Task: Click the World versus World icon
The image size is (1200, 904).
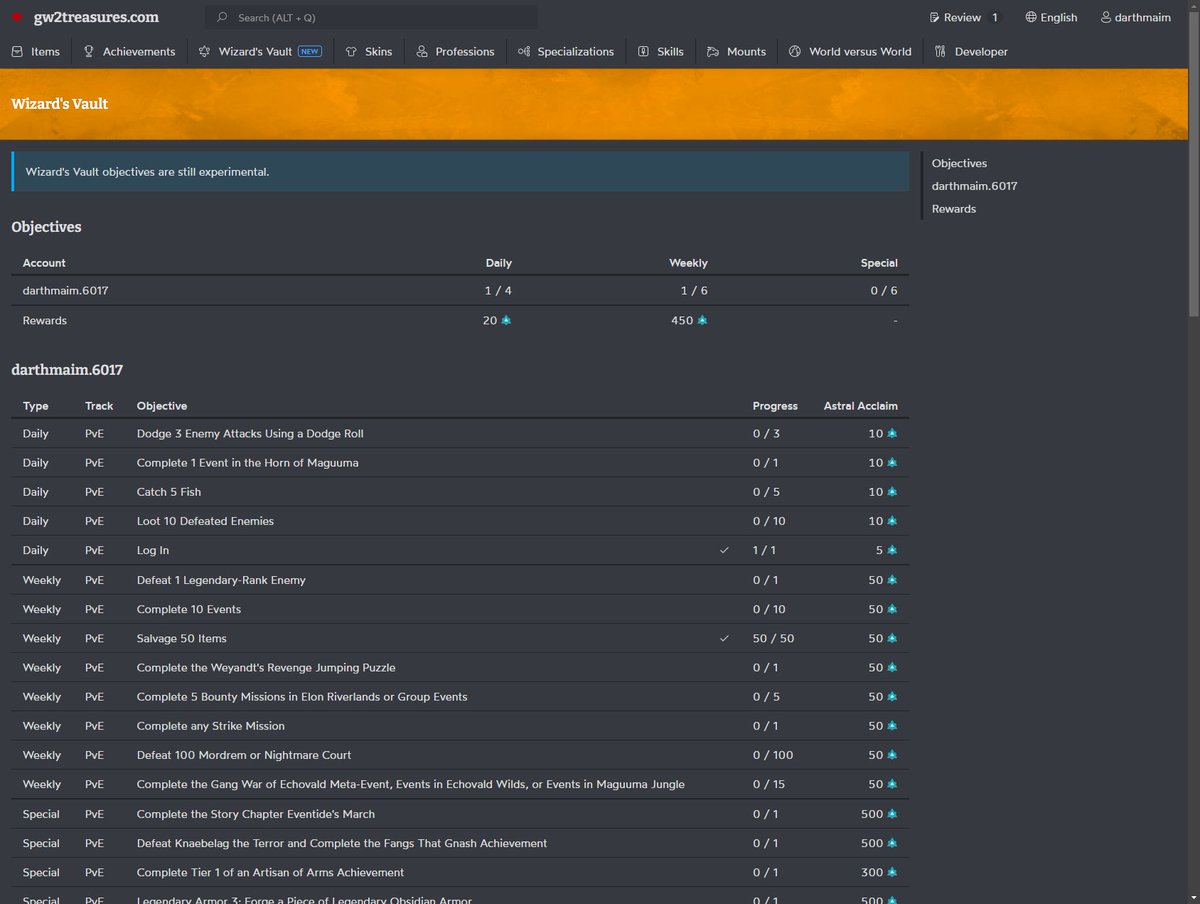Action: coord(795,51)
